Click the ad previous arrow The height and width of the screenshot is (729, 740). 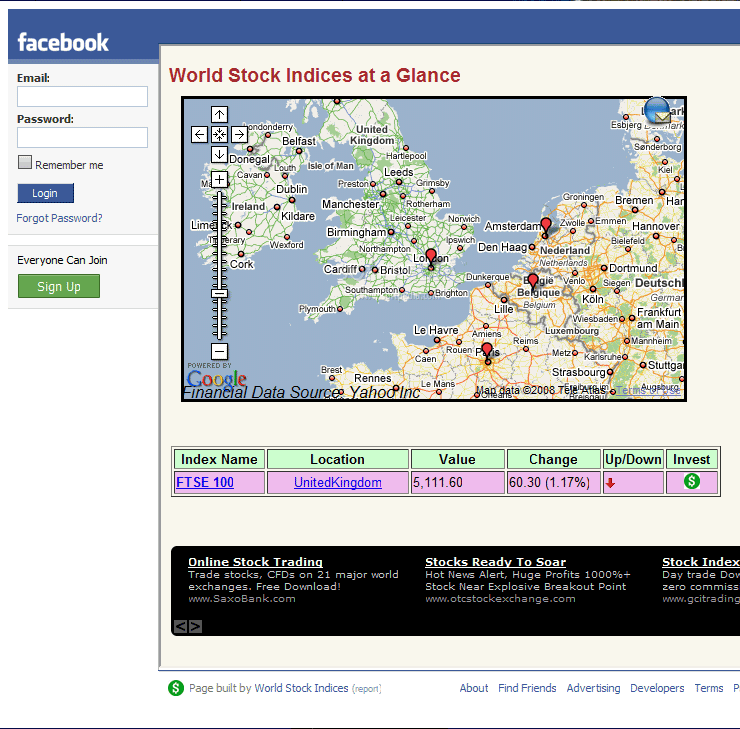(x=180, y=626)
